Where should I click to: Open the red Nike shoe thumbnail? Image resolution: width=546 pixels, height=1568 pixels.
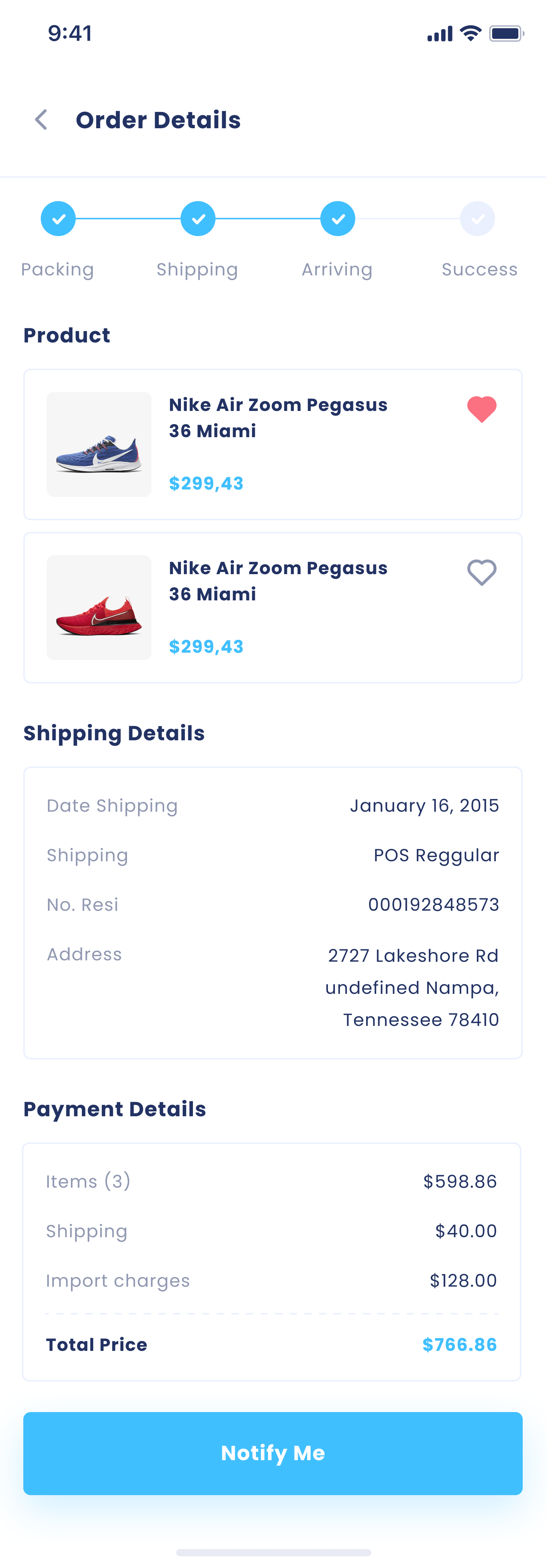pos(99,607)
